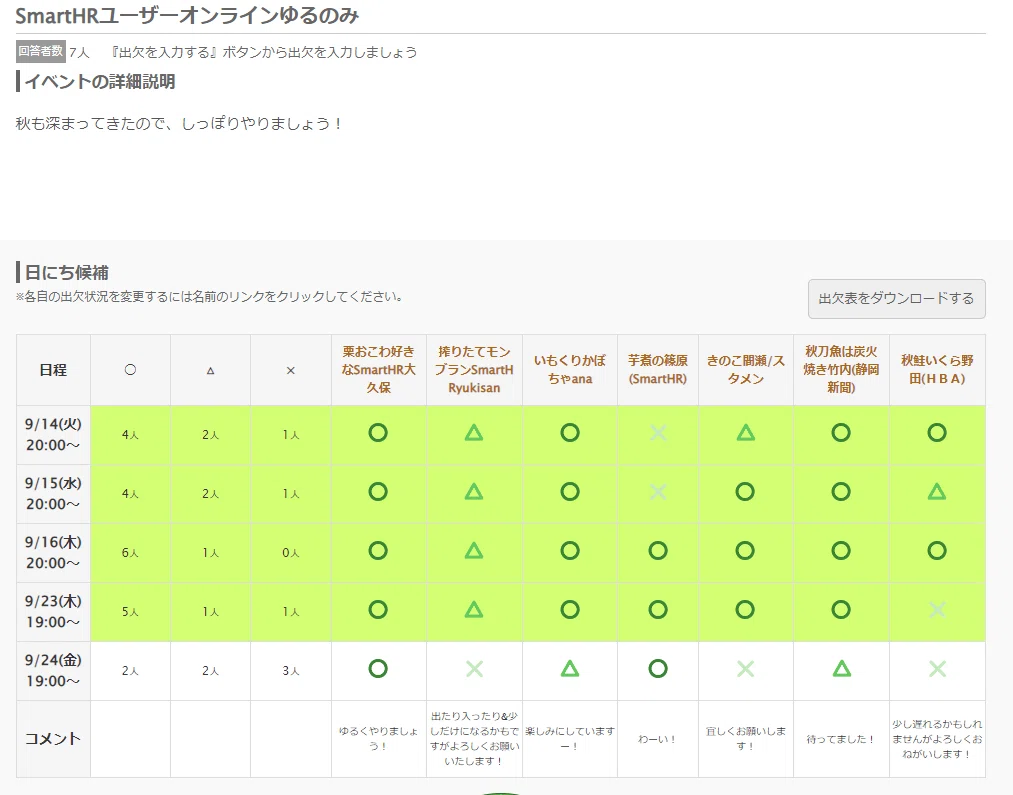Click the 3人 cross count for 9/24(金)
Viewport: 1013px width, 795px height.
tap(291, 671)
